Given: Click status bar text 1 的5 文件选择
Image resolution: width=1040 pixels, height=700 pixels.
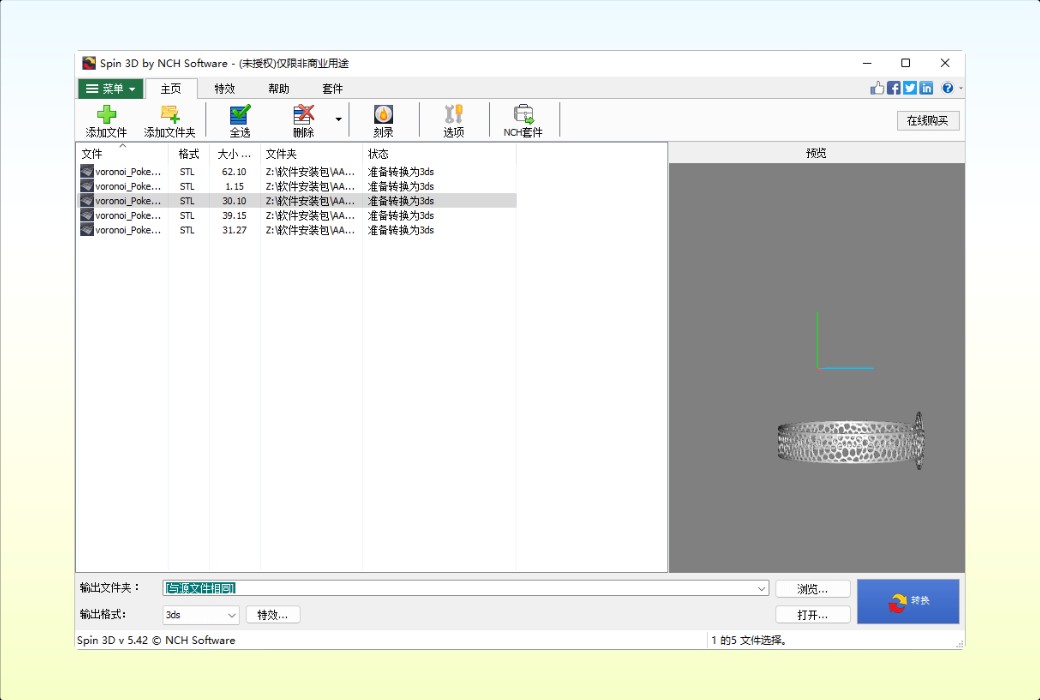Looking at the screenshot, I should (x=749, y=640).
